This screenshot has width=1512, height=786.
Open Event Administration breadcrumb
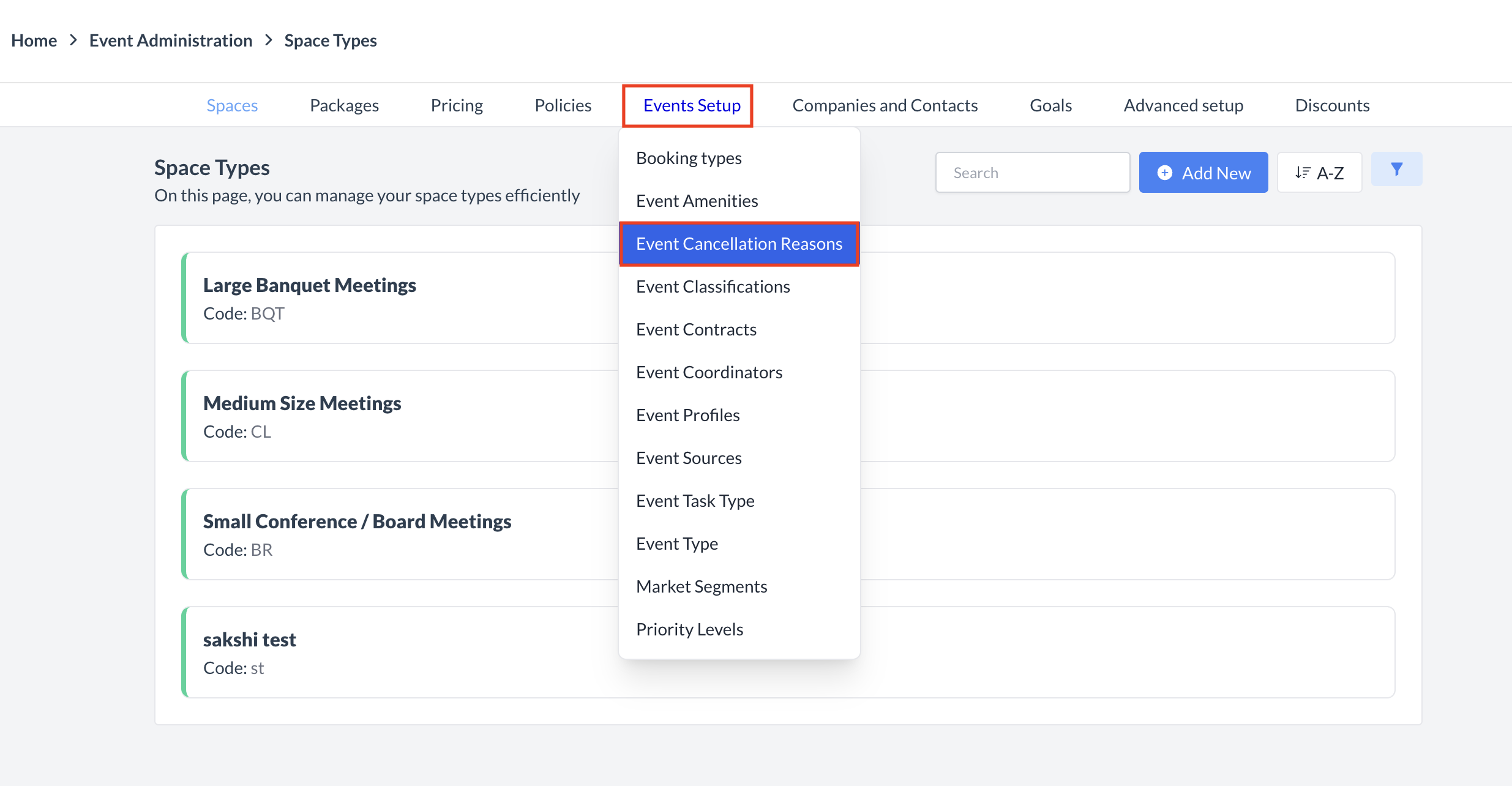pyautogui.click(x=171, y=40)
